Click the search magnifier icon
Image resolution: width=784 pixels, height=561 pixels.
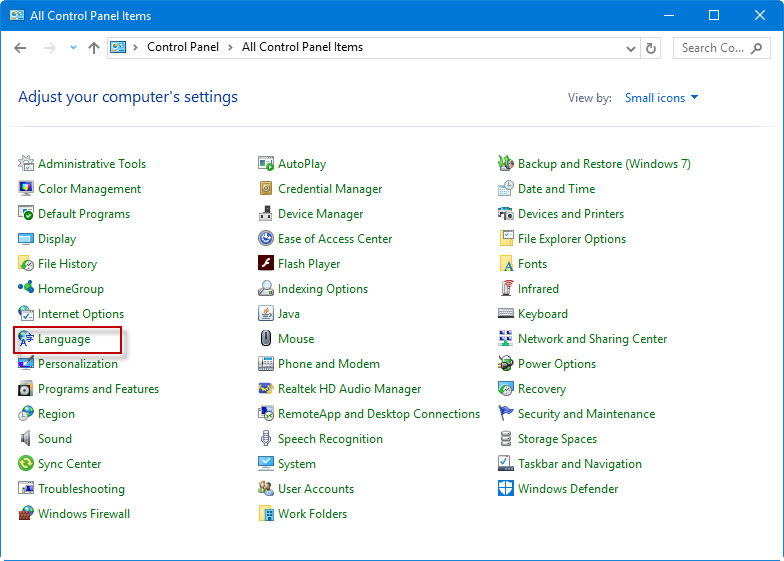pos(757,48)
